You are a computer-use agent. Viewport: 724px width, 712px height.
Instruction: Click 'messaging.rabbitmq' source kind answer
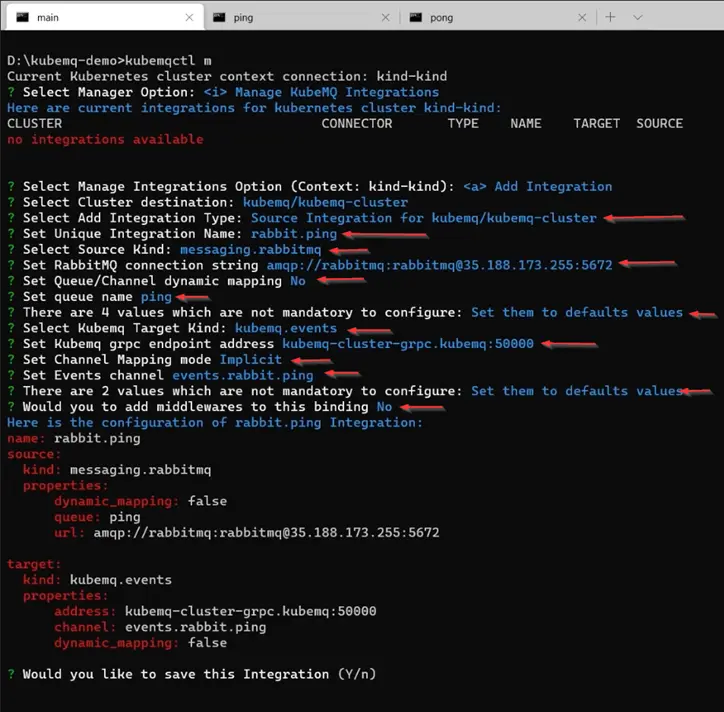pyautogui.click(x=251, y=249)
